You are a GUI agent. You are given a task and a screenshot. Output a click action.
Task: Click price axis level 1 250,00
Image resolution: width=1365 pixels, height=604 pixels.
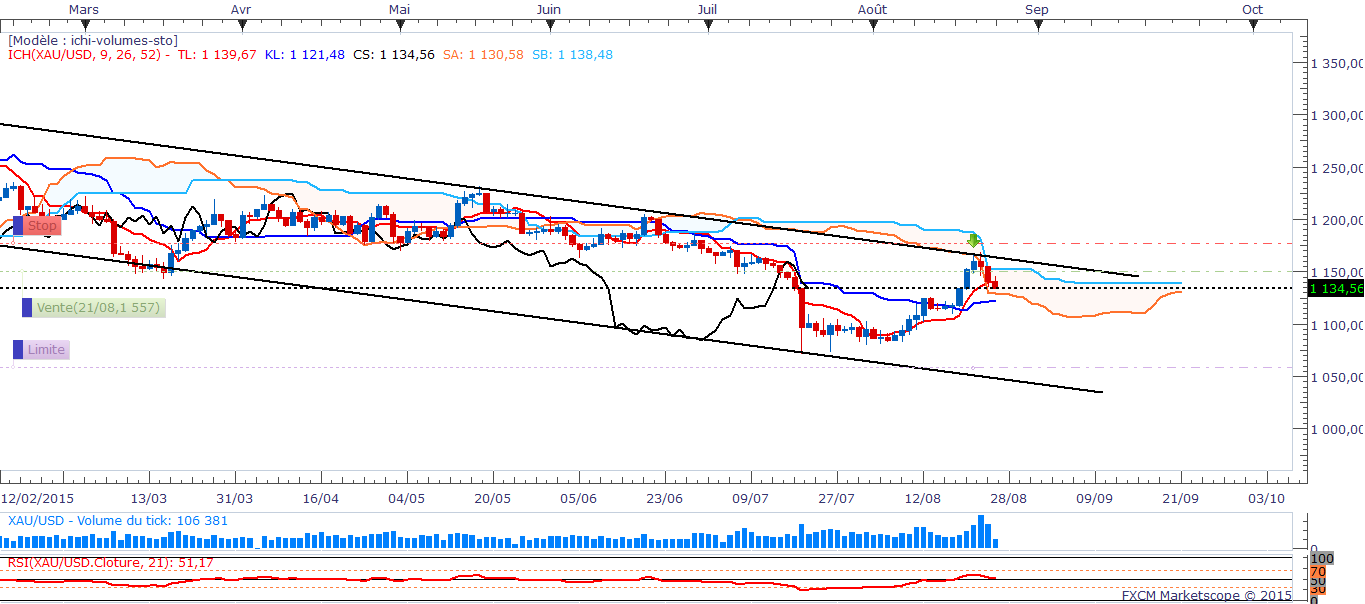click(x=1338, y=168)
